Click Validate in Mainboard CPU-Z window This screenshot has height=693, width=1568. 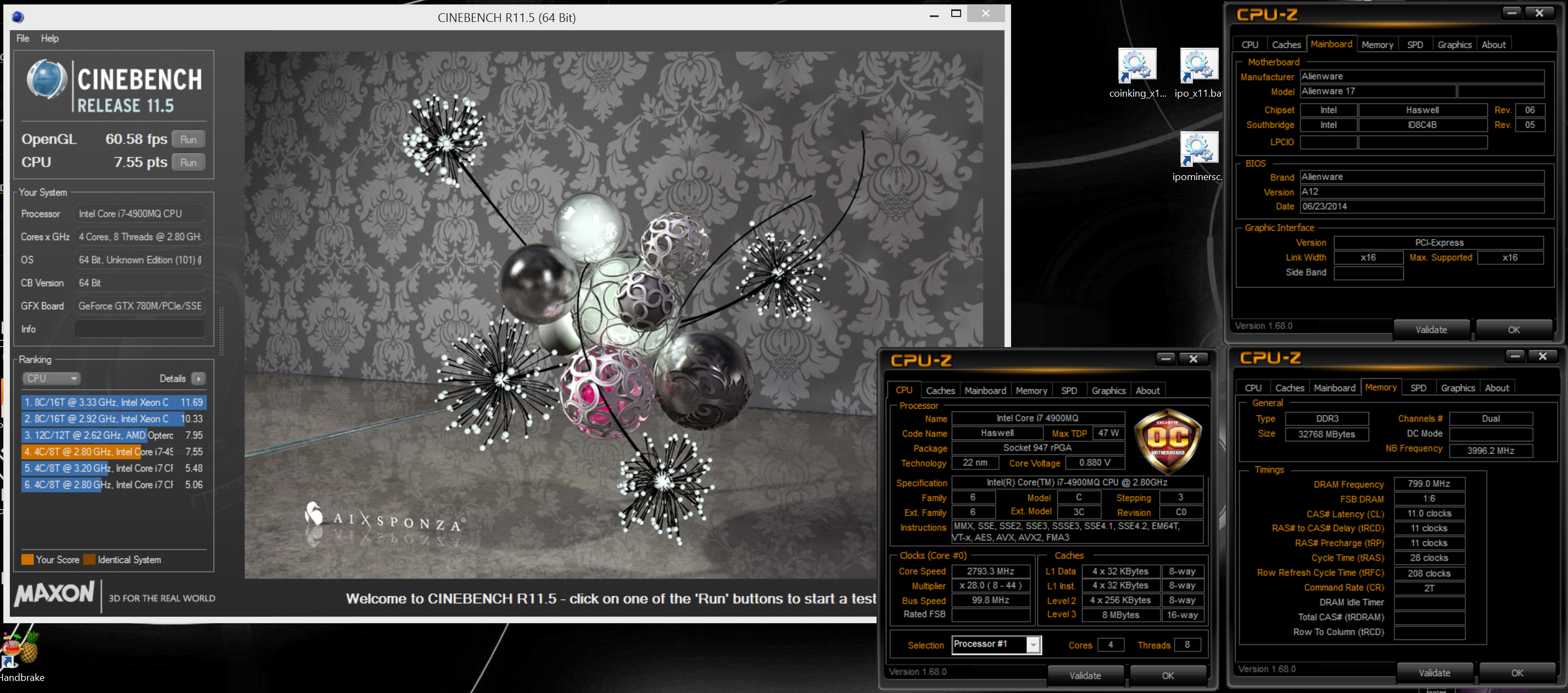tap(1431, 329)
